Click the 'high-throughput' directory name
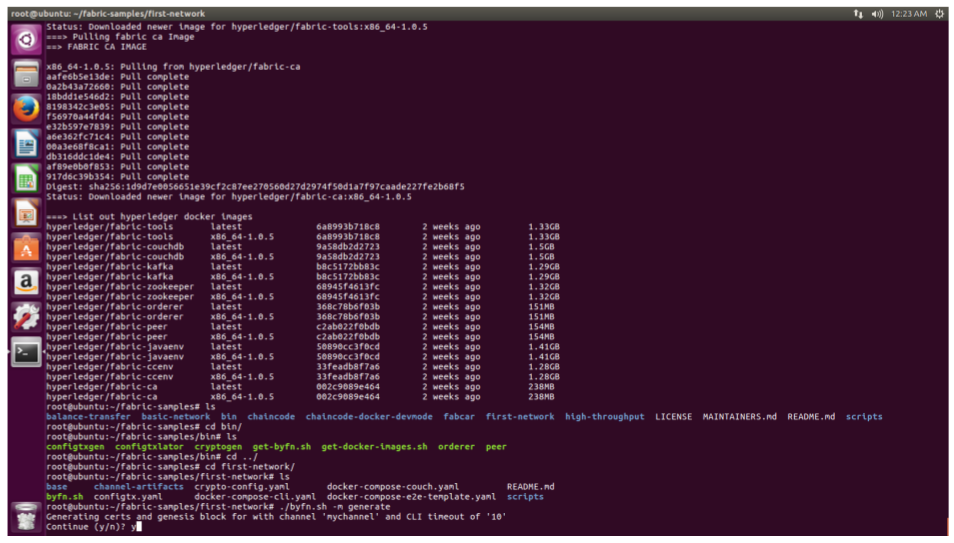Screen dimensions: 954x543 (604, 416)
